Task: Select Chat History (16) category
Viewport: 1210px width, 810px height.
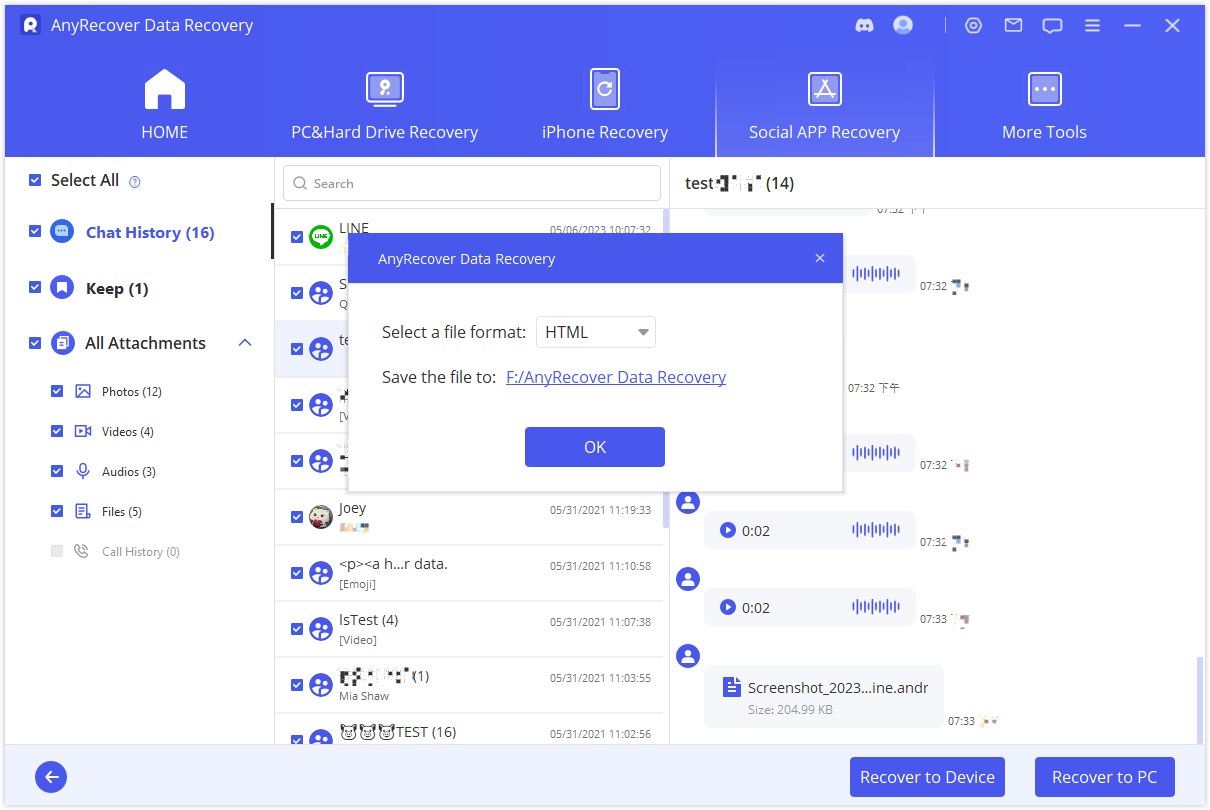Action: click(150, 232)
